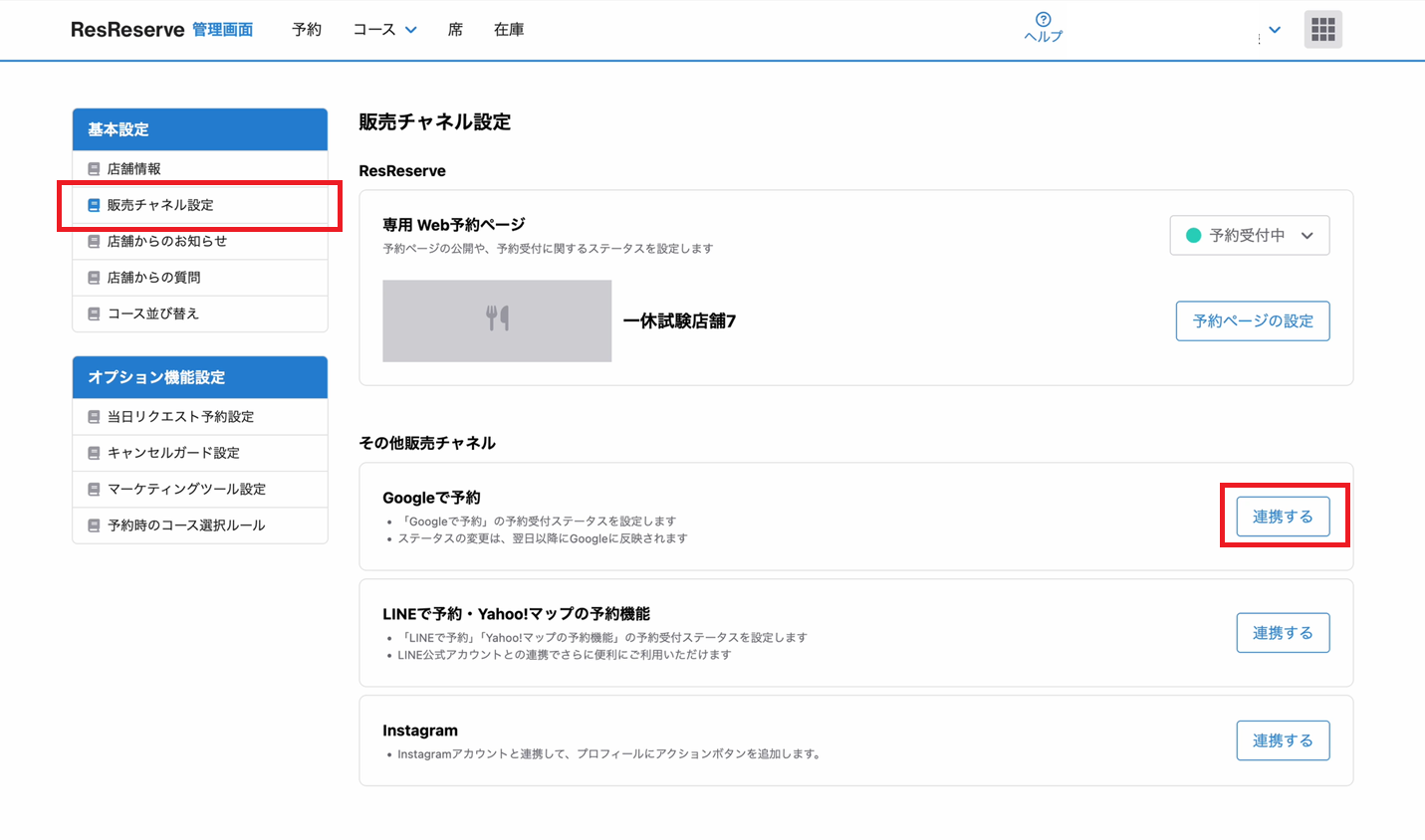The height and width of the screenshot is (840, 1425).
Task: Open キャンセルガード設定
Action: [x=200, y=453]
